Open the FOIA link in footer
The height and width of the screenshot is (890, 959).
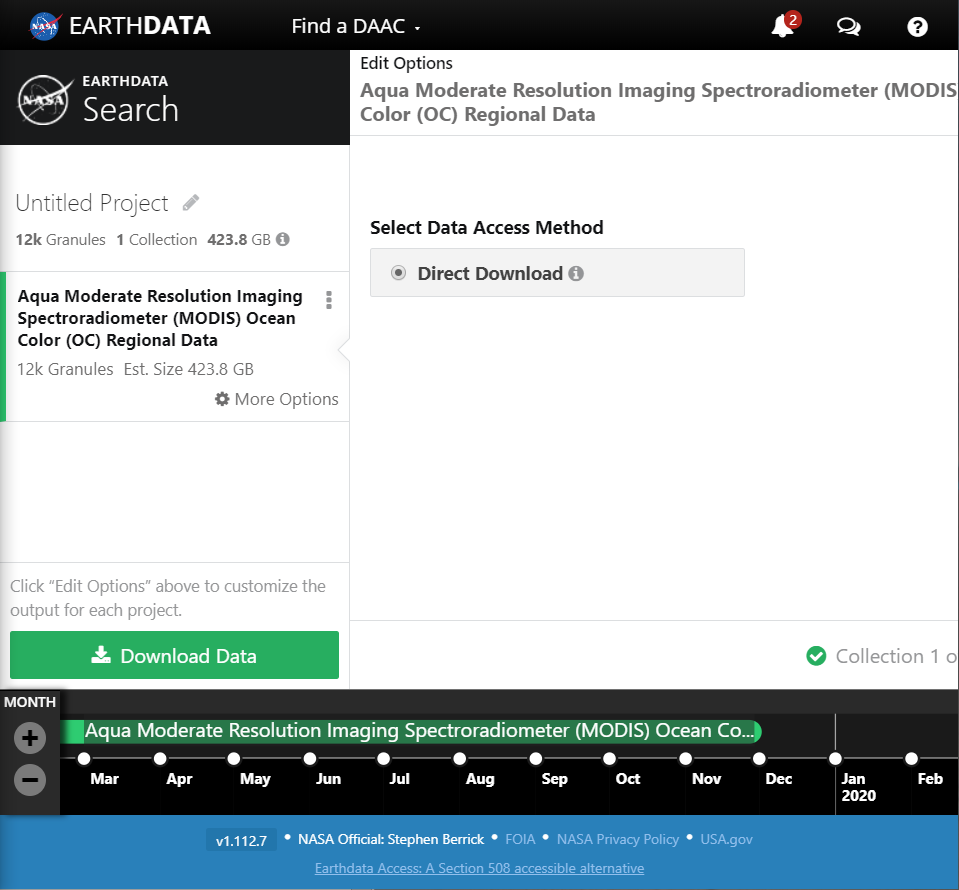coord(520,839)
